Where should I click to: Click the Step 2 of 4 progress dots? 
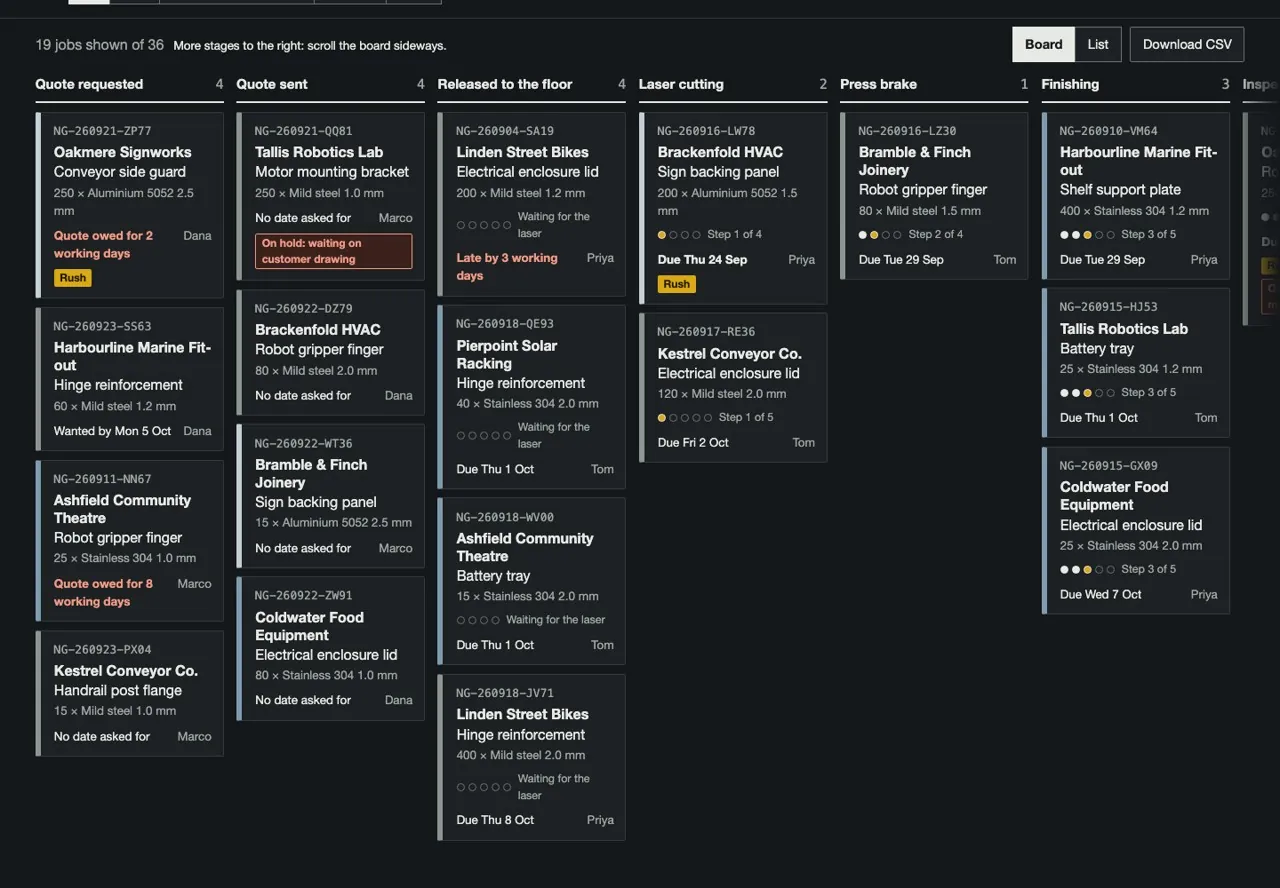coord(880,235)
